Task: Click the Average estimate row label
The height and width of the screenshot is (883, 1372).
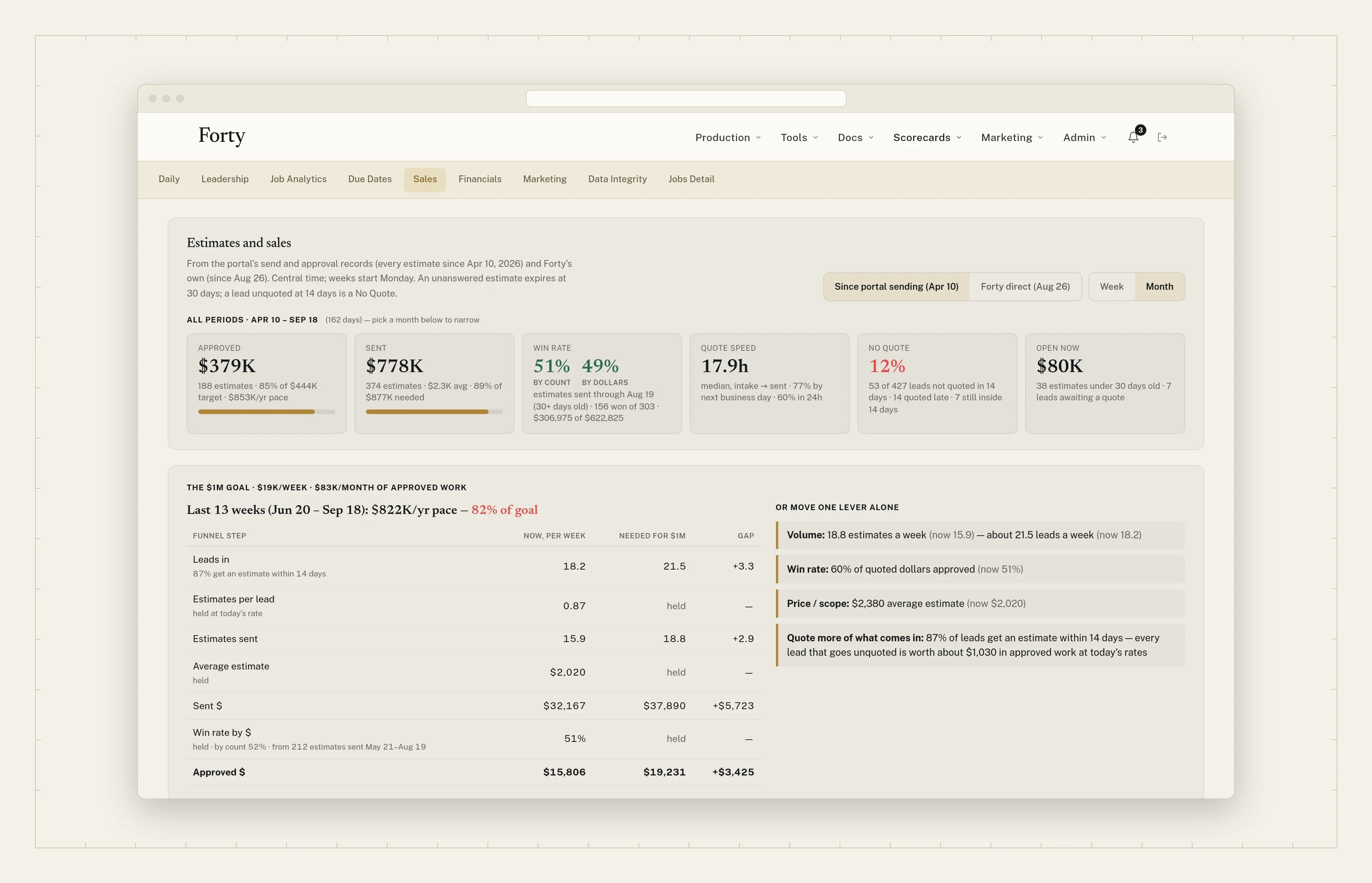Action: coord(231,666)
